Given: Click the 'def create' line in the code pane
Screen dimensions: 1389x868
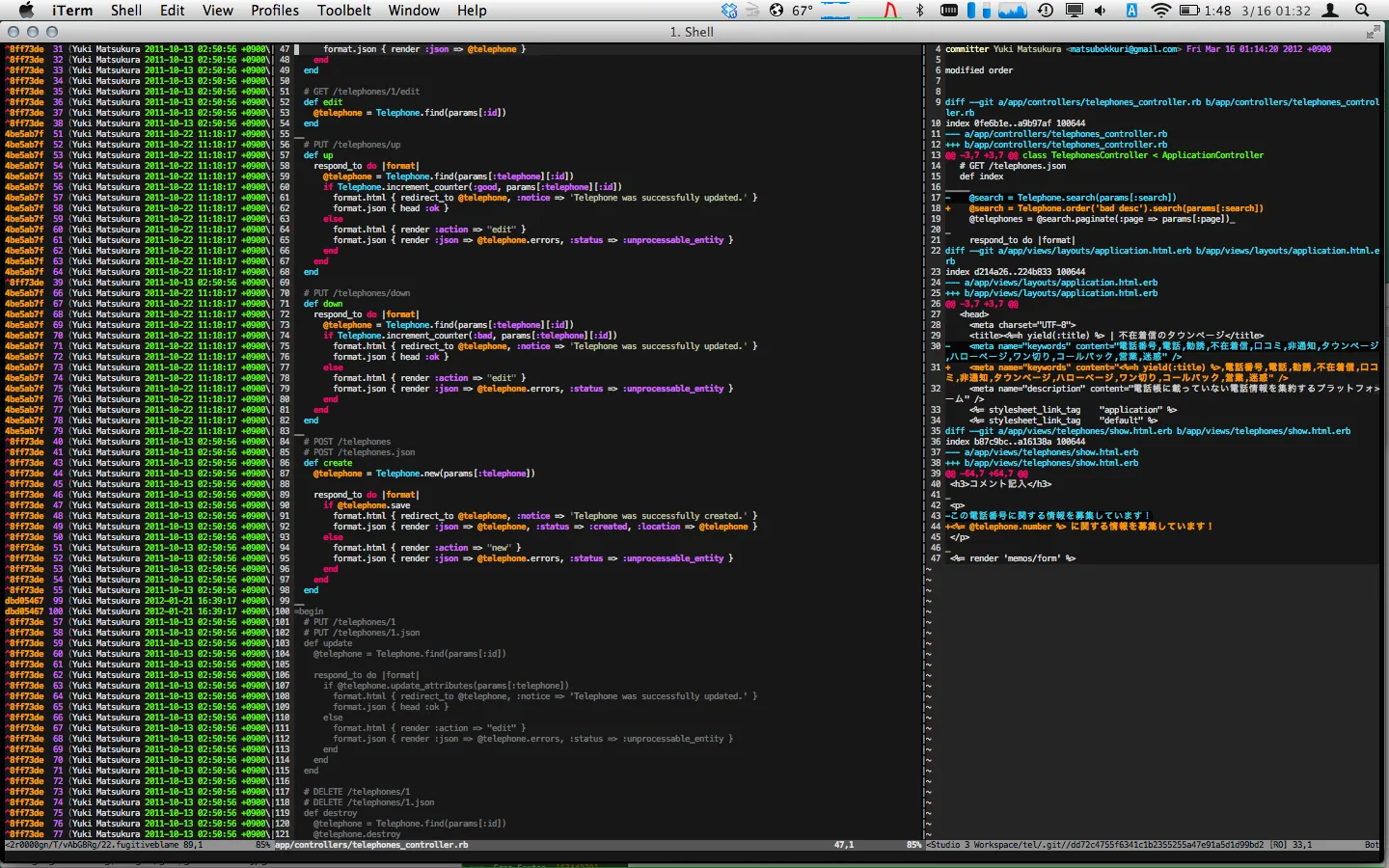Looking at the screenshot, I should tap(328, 463).
